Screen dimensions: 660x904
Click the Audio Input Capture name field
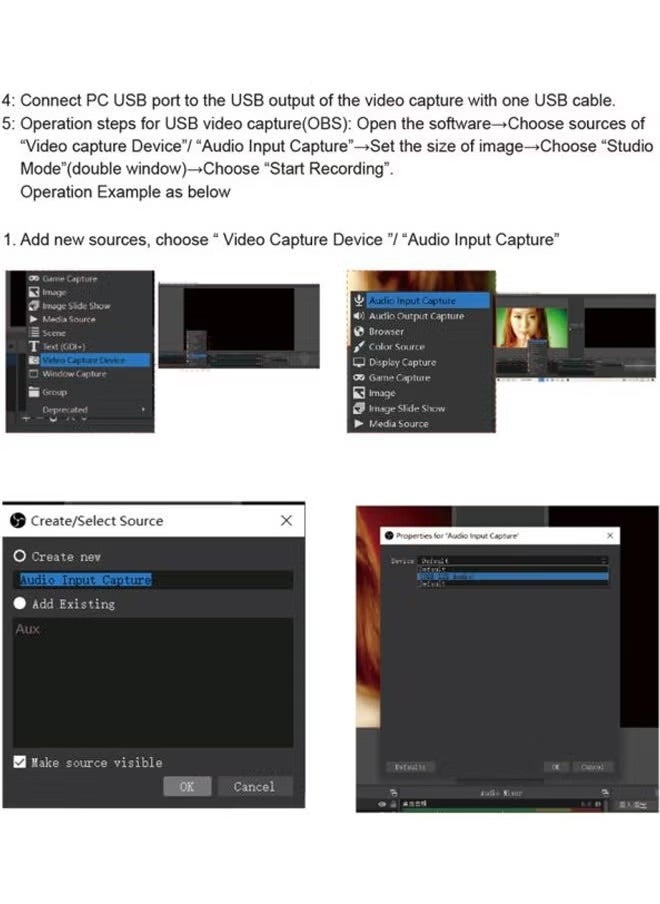pos(152,580)
